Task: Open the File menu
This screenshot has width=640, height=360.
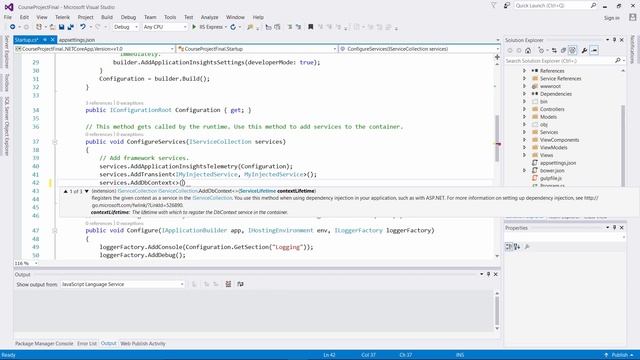Action: (8, 17)
